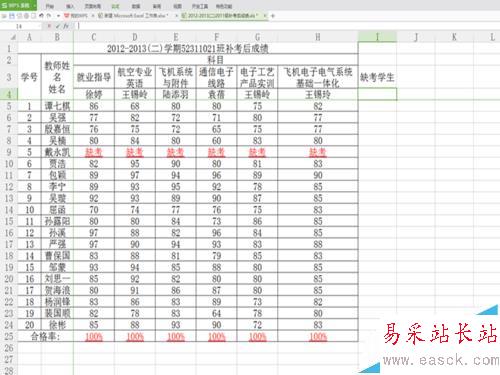The image size is (500, 375).
Task: Click the 电子工艺产品实训 subject cell
Action: pyautogui.click(x=257, y=77)
